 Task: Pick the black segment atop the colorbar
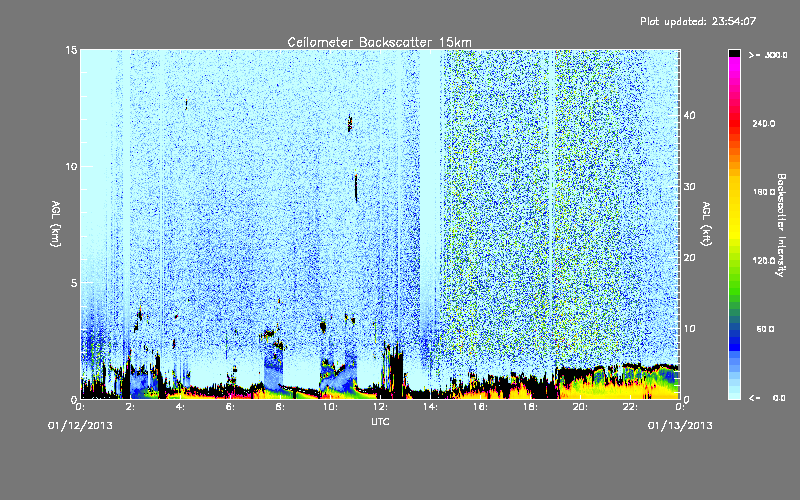pos(734,53)
